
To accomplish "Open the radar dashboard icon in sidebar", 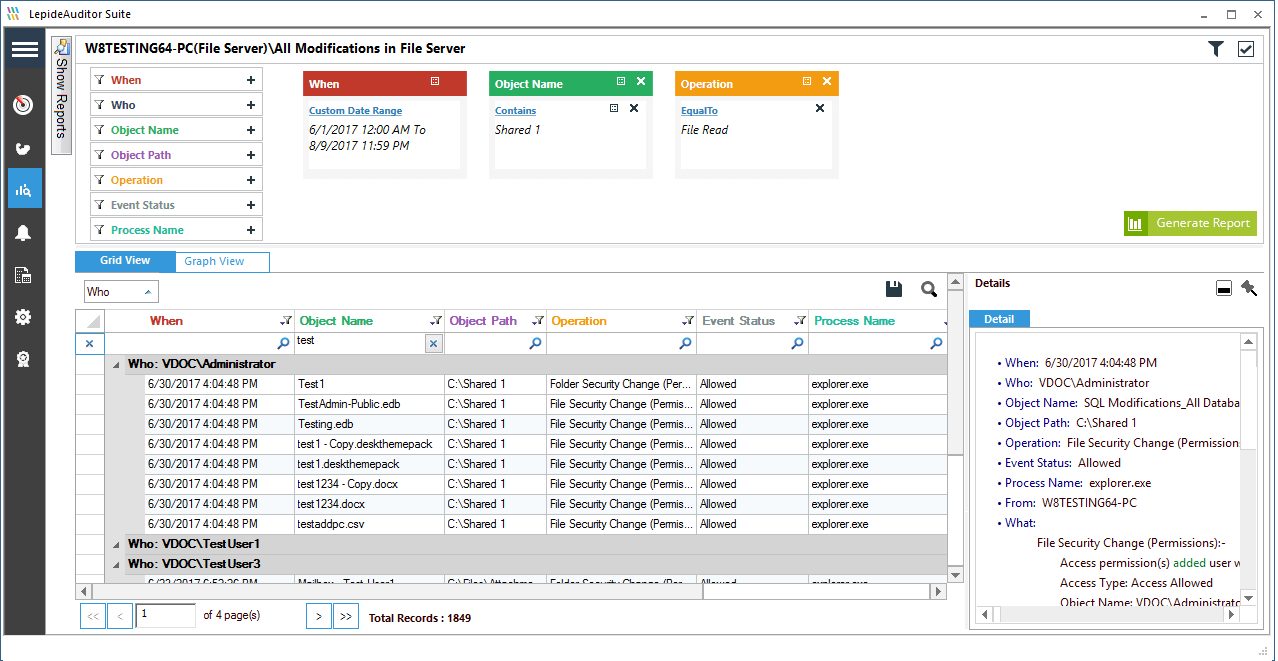I will 24,105.
